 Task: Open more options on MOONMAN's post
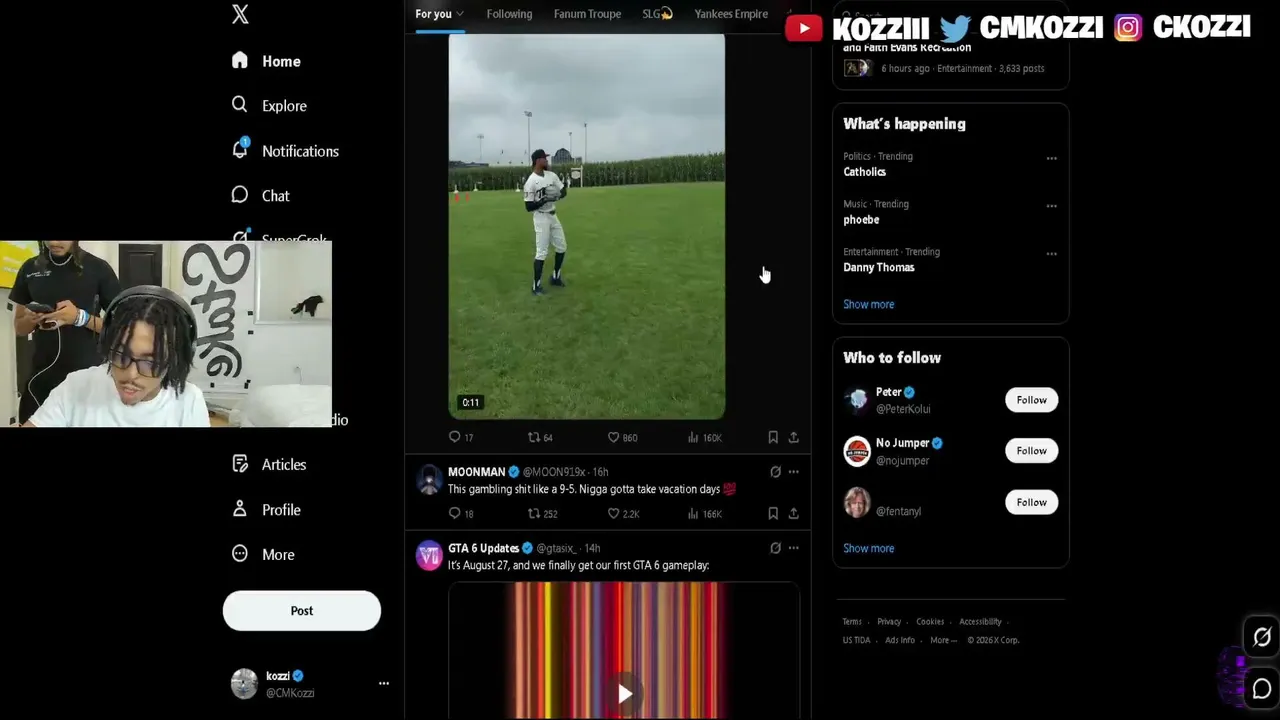(793, 472)
